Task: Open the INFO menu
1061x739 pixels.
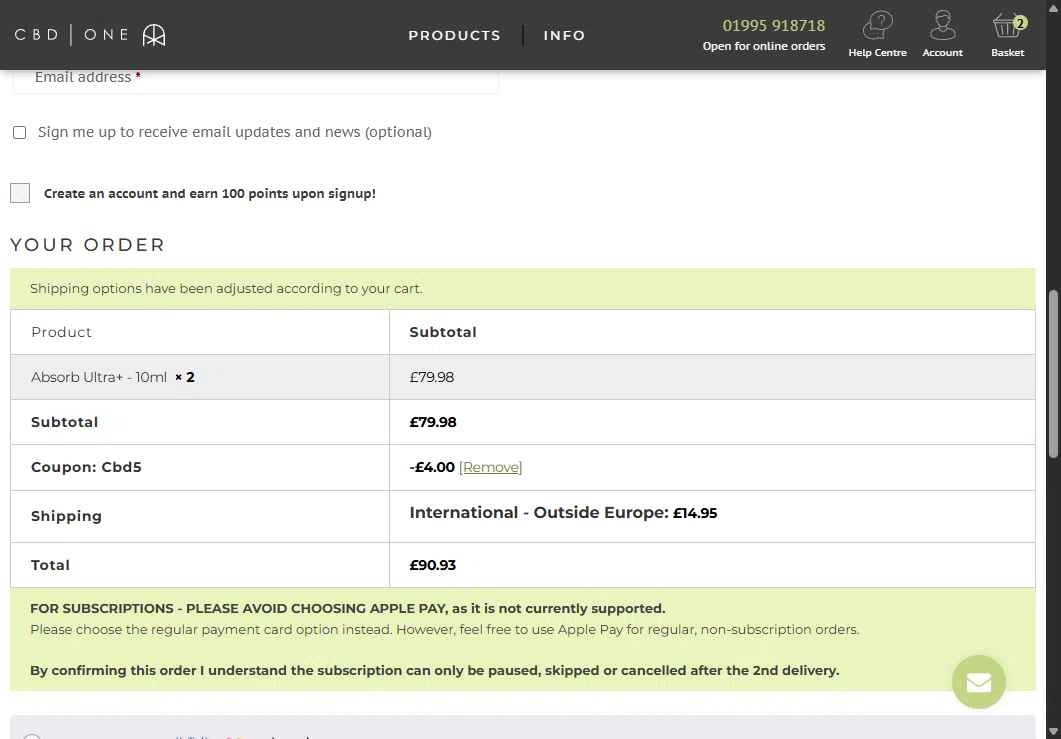Action: (x=564, y=35)
